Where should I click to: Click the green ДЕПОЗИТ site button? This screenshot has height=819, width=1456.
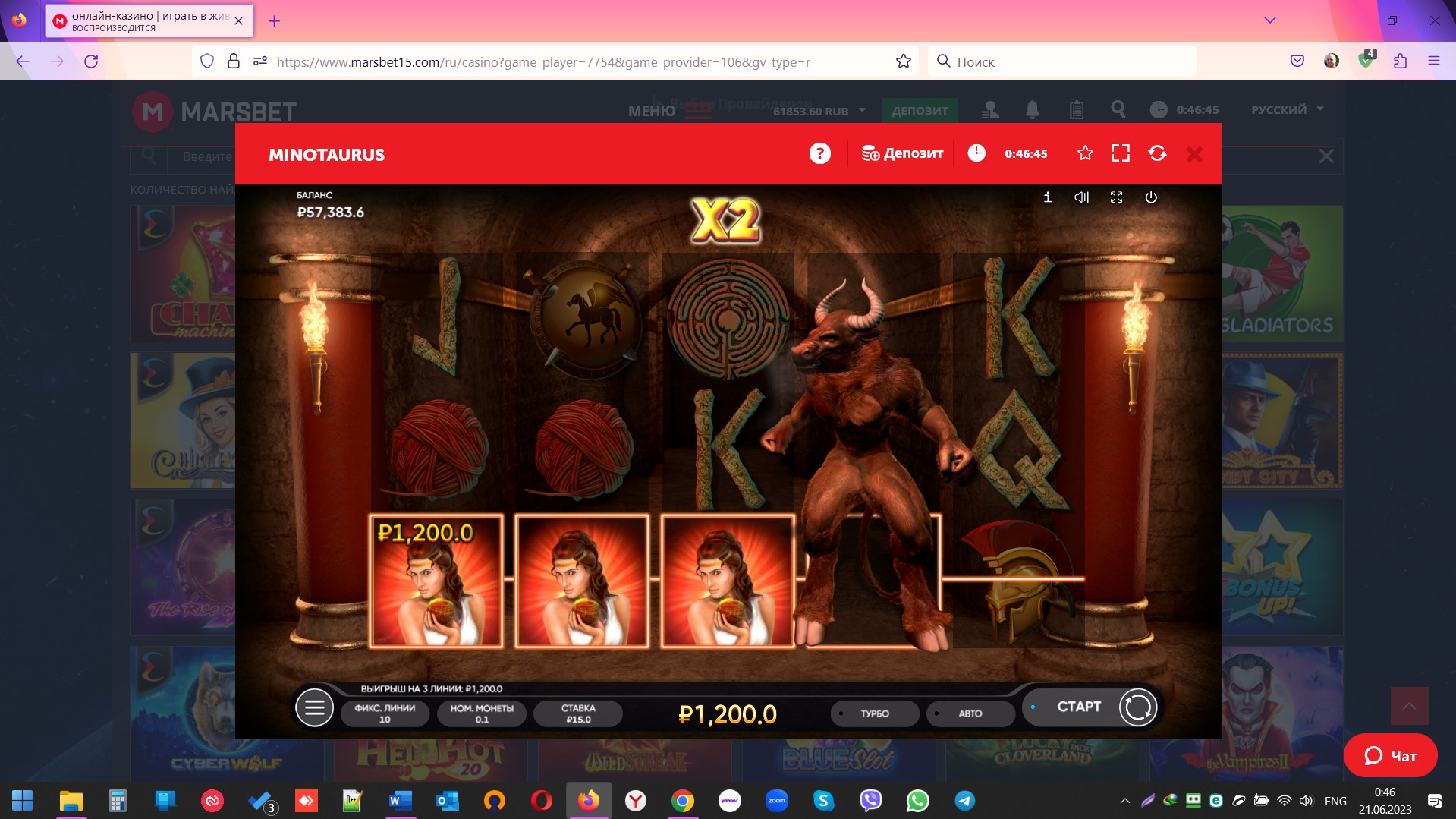click(920, 110)
